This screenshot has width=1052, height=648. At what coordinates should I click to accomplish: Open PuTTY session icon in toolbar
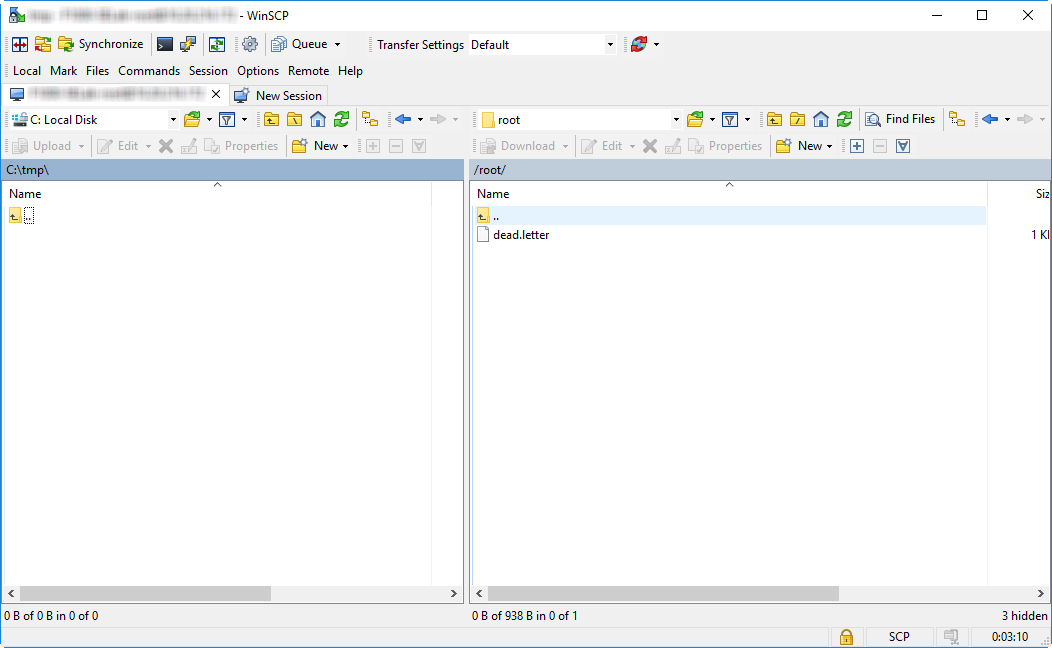(188, 44)
